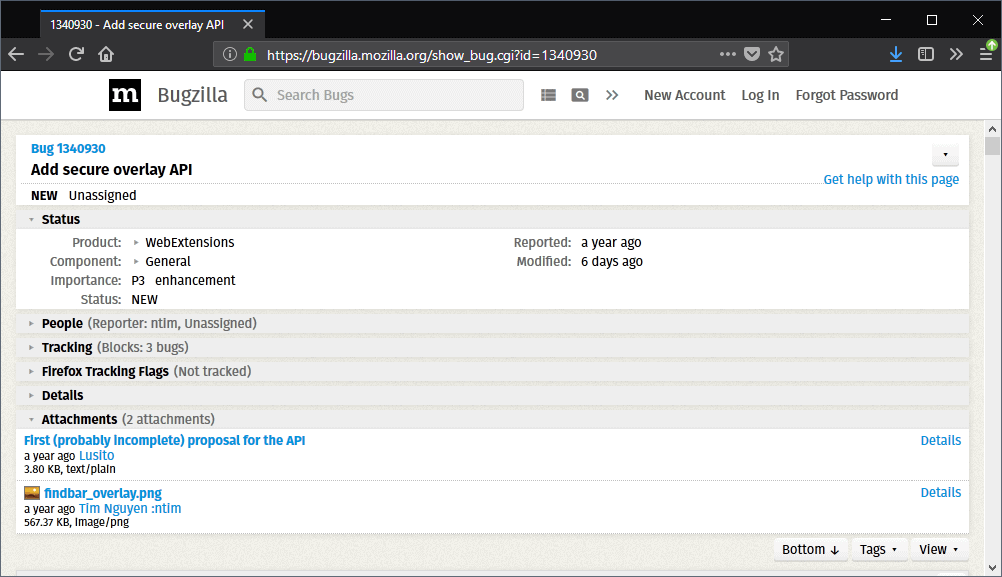Click the Home icon in toolbar
Screen dimensions: 1002x577
(x=106, y=54)
